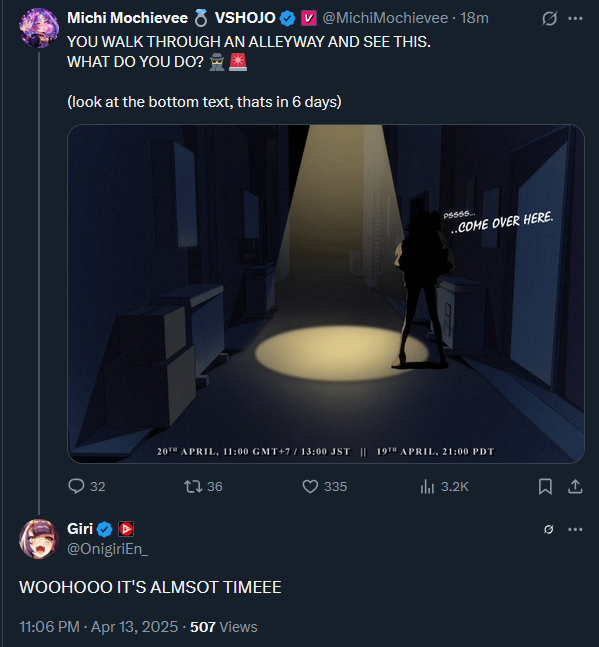Click the Grok icon on Giri's reply
Viewport: 599px width, 647px height.
pos(548,529)
